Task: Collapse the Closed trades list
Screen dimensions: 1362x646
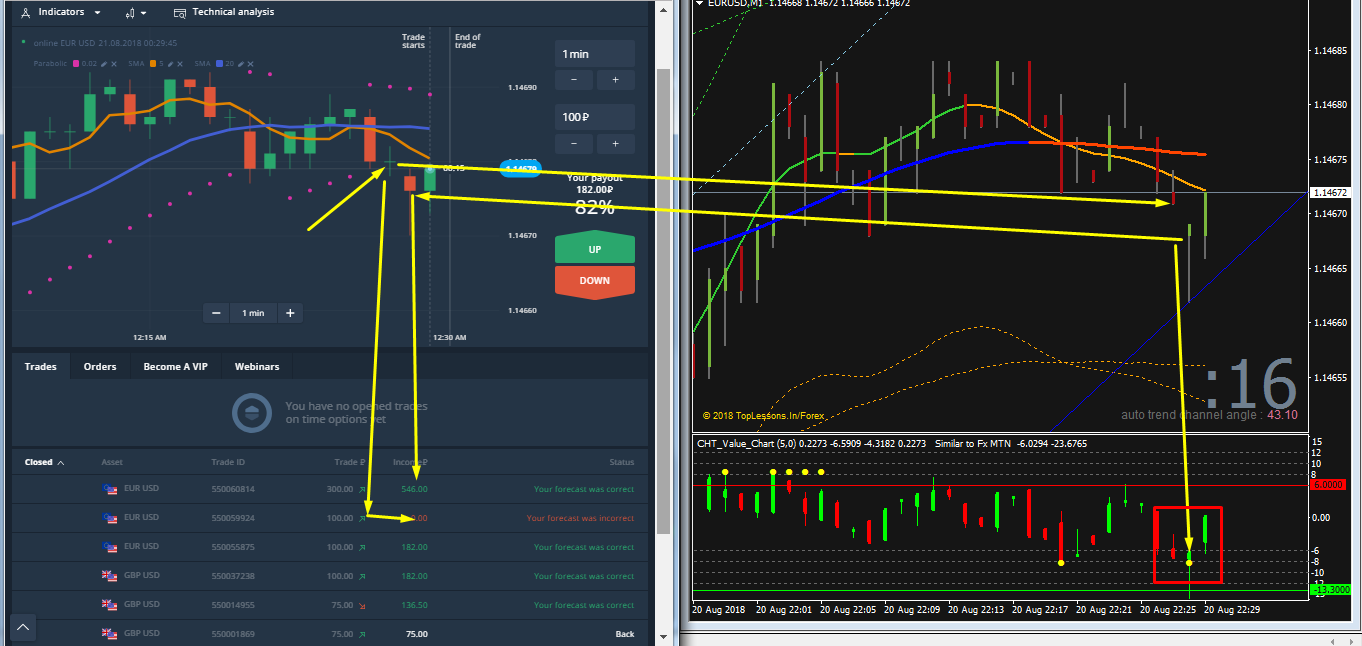Action: coord(45,463)
